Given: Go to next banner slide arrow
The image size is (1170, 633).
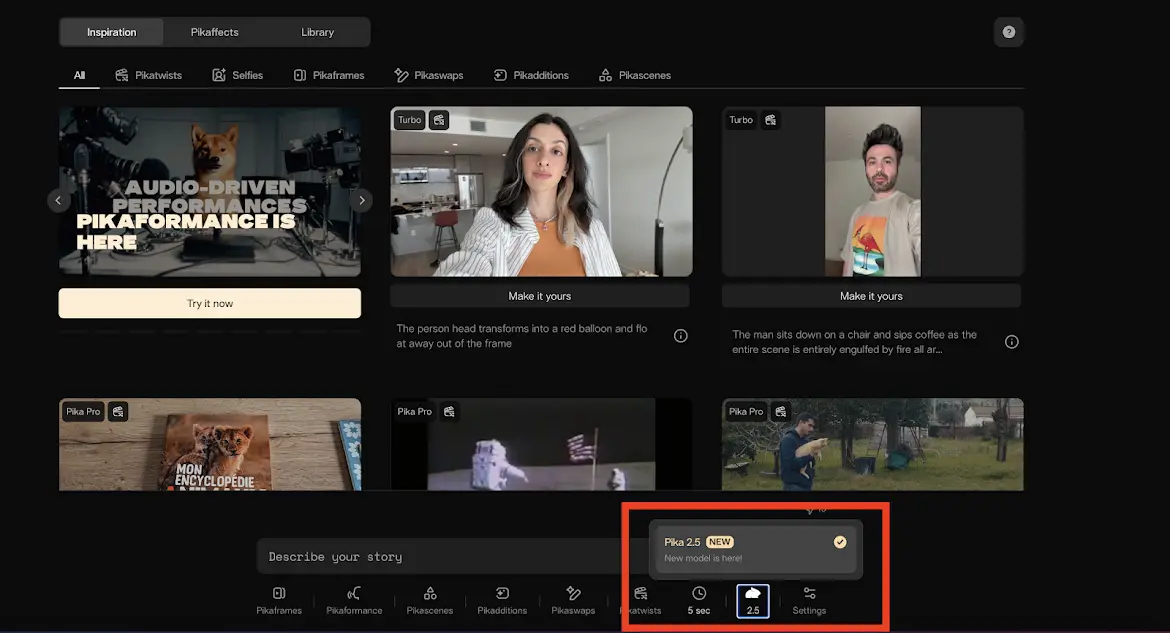Looking at the screenshot, I should click(x=361, y=201).
